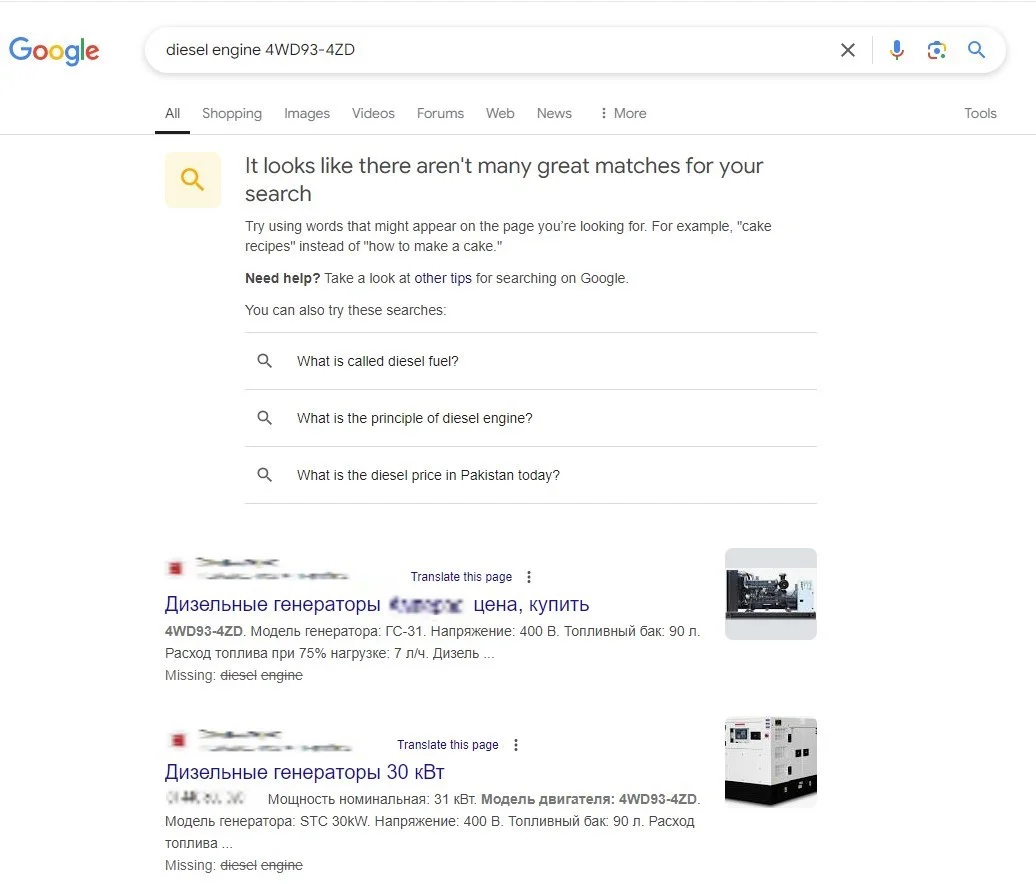The image size is (1036, 884).
Task: Start voice search with microphone icon
Action: pyautogui.click(x=897, y=50)
